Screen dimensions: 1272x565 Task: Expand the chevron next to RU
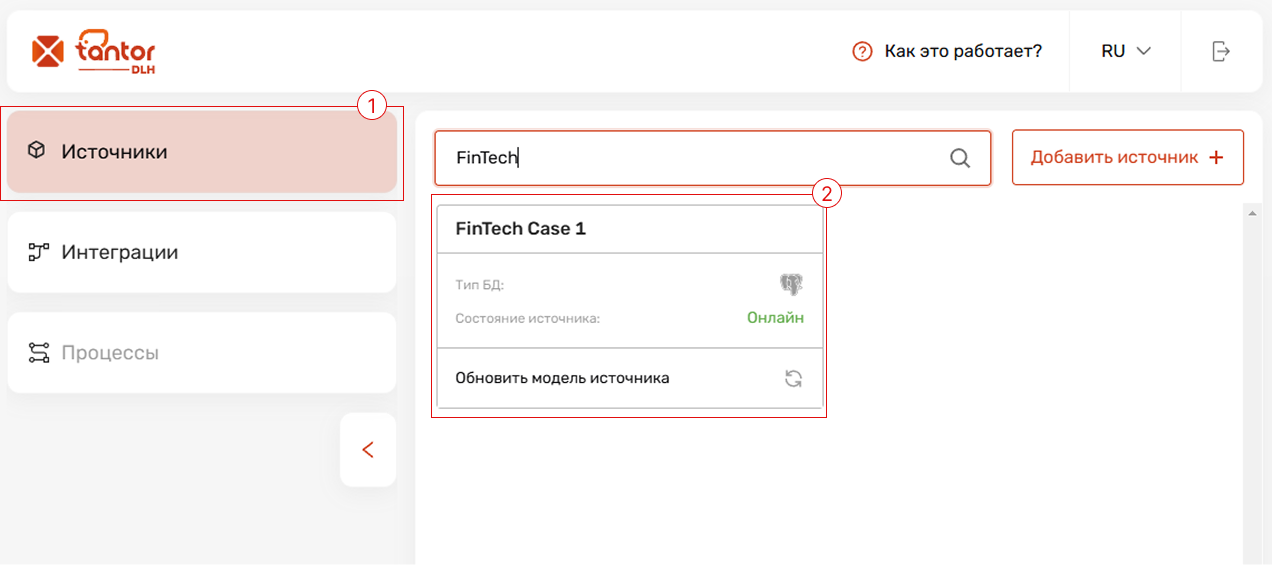coord(1144,51)
